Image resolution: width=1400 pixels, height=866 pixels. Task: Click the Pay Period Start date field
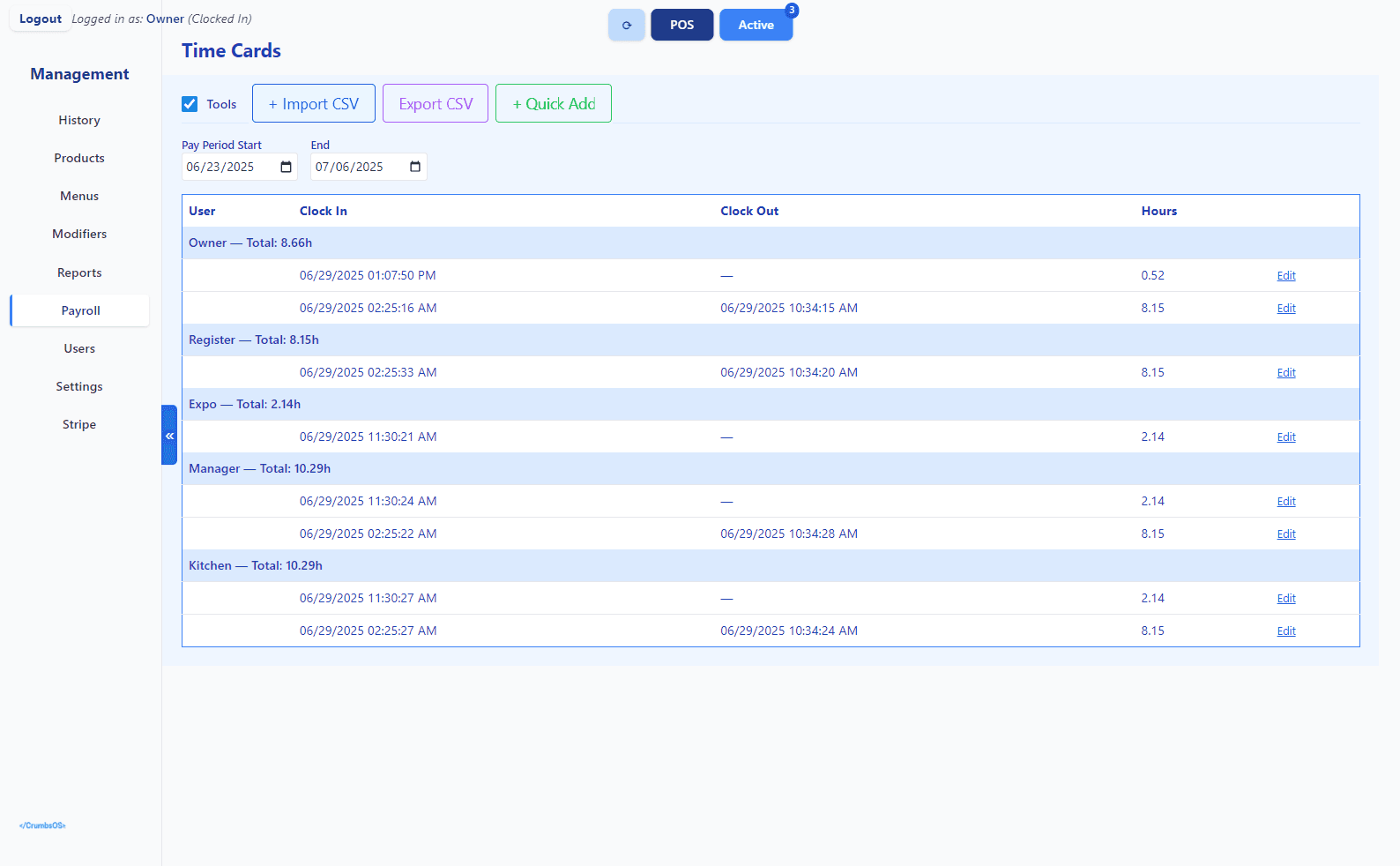[227, 167]
